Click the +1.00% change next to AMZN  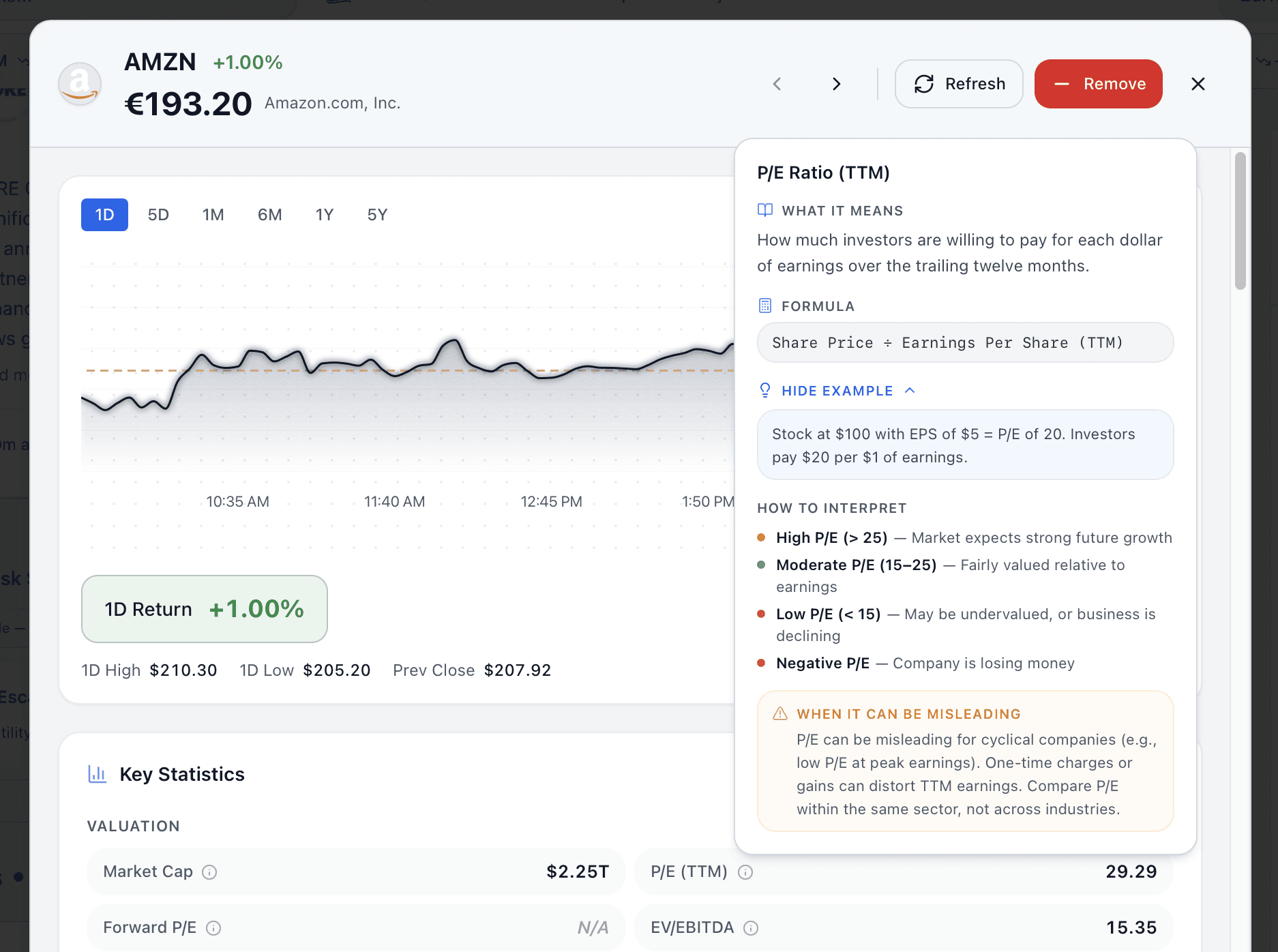[248, 63]
